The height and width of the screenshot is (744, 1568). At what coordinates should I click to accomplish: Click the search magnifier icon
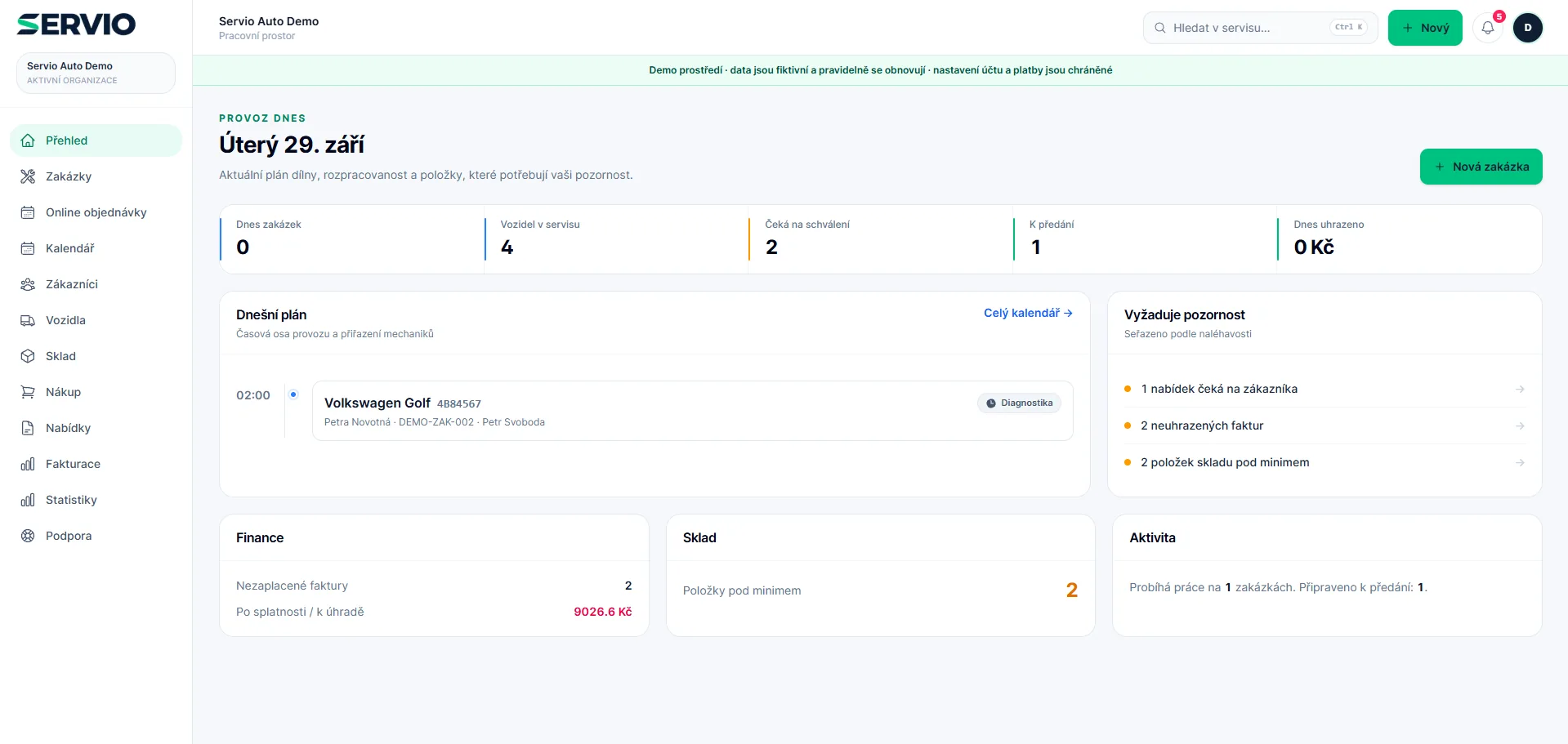[x=1159, y=28]
